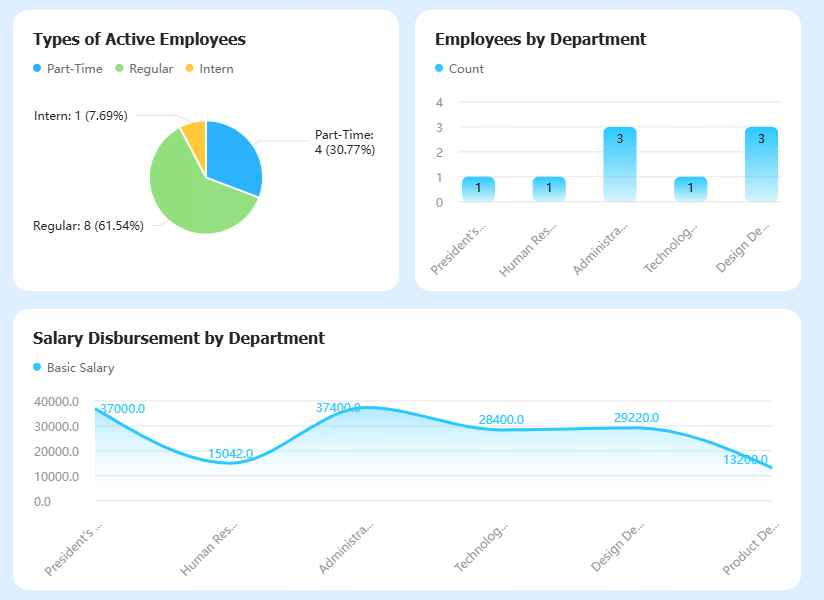Click the Design Department bar
This screenshot has width=824, height=600.
pyautogui.click(x=761, y=164)
